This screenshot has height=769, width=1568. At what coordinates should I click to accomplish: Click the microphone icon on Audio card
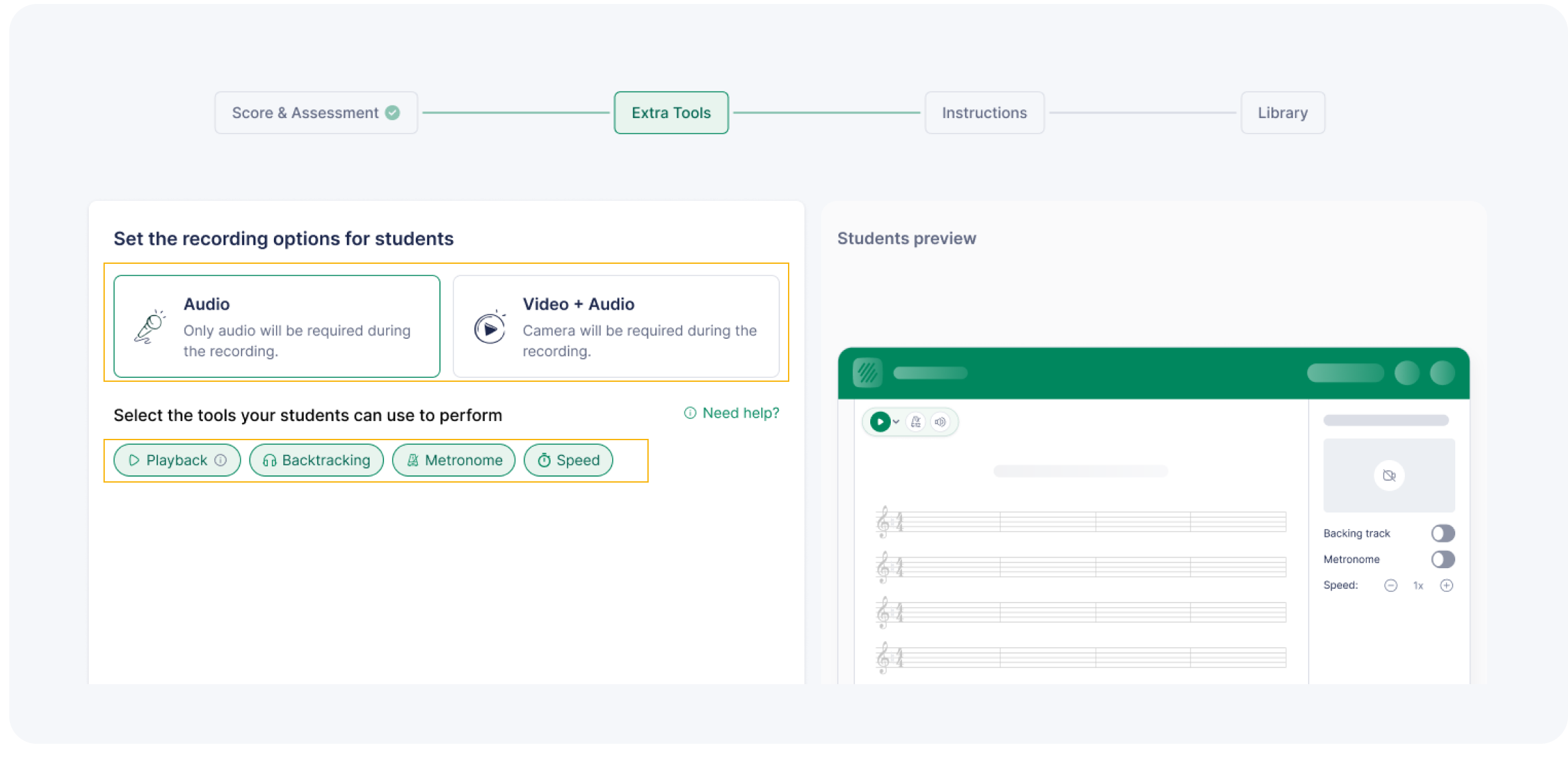150,327
